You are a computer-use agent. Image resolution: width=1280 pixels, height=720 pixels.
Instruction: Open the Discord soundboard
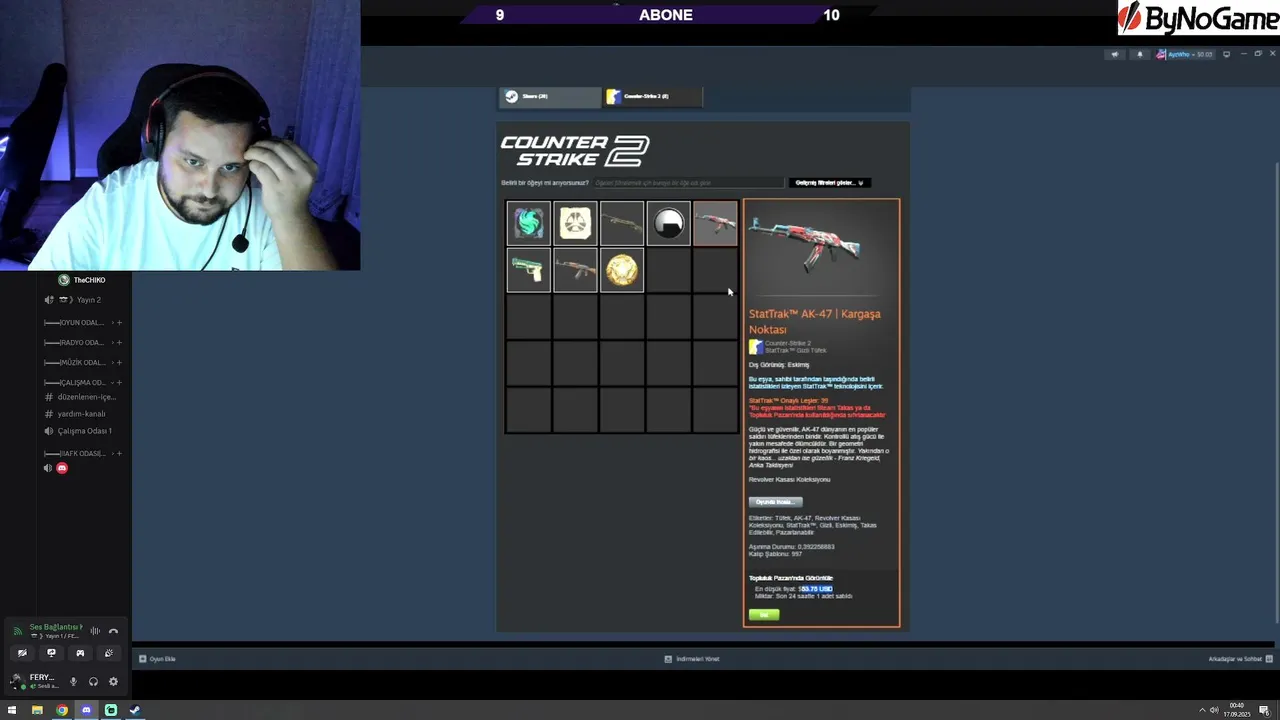(109, 653)
